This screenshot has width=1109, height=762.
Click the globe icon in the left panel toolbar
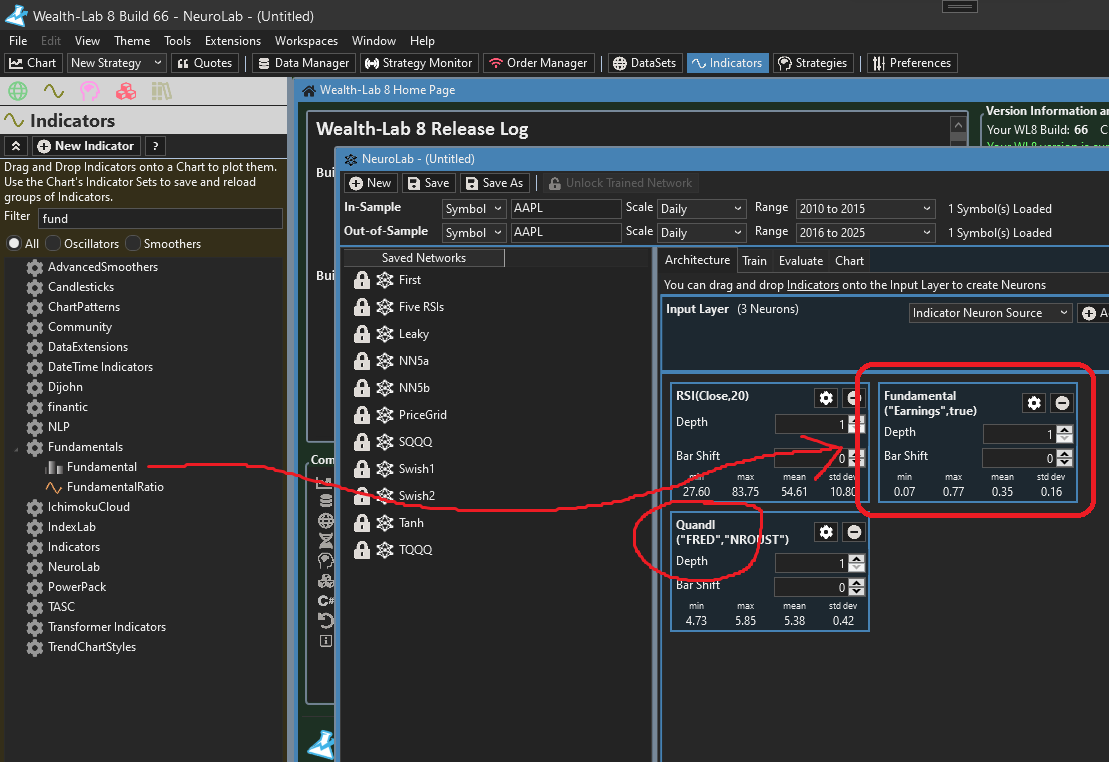click(x=18, y=91)
